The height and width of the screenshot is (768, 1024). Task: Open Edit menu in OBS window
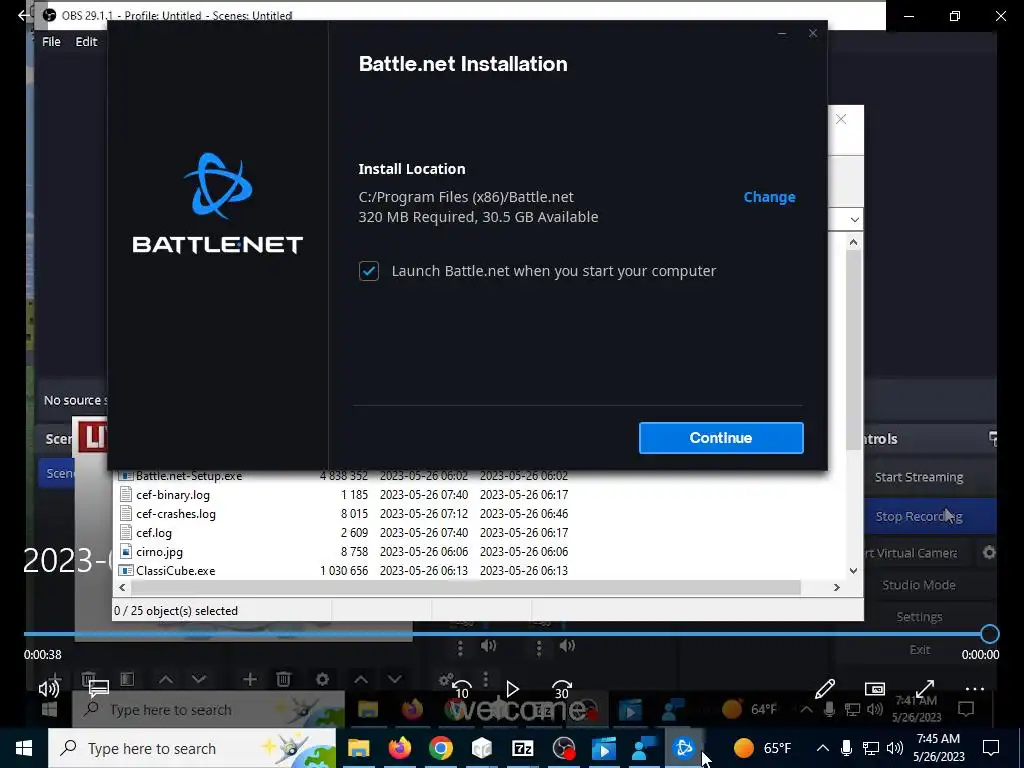[x=86, y=42]
